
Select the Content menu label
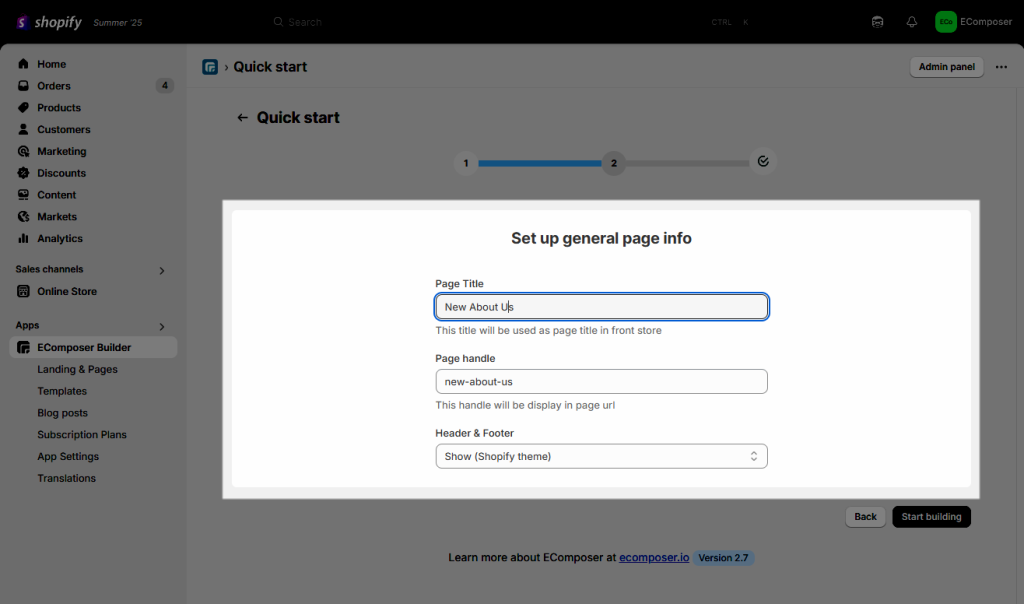(56, 195)
